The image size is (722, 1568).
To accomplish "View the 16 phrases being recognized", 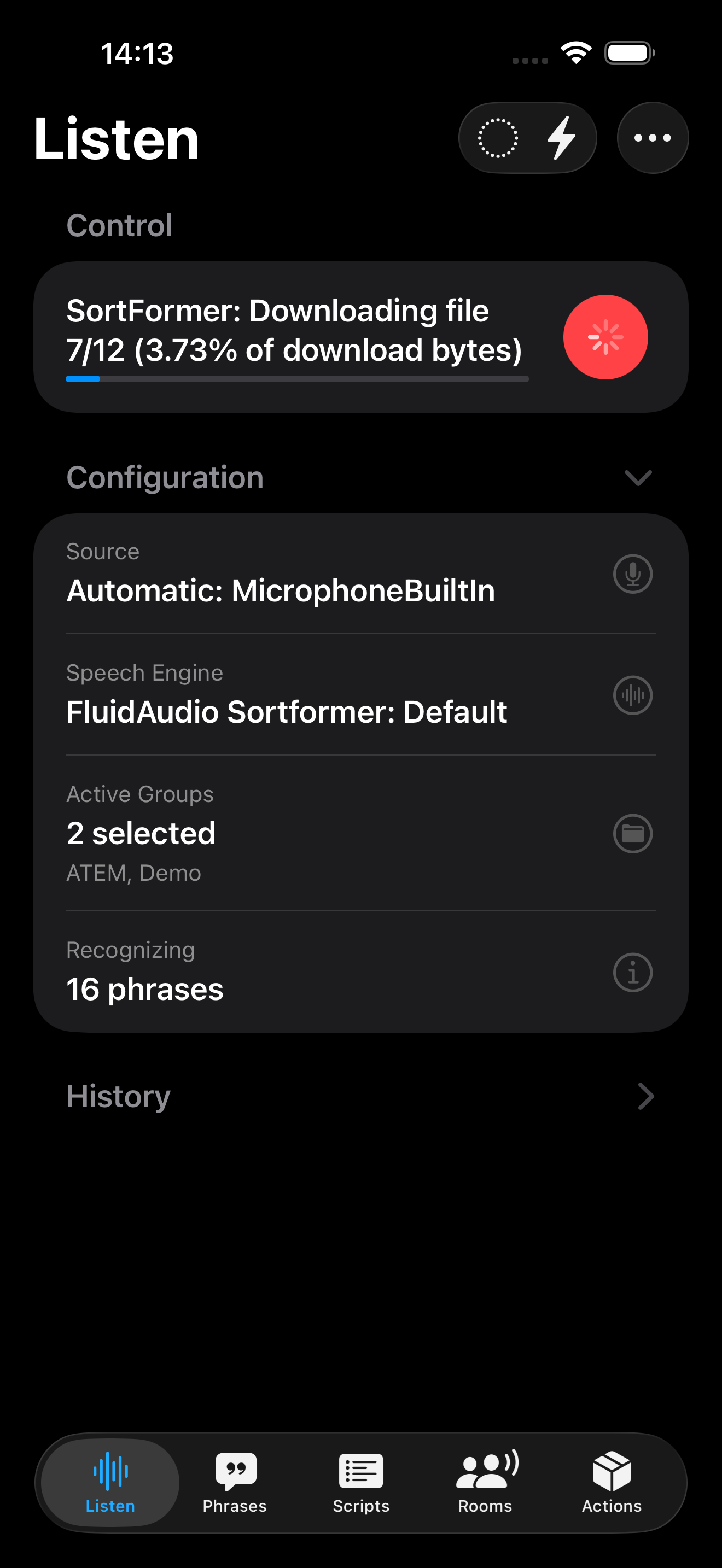I will tap(145, 988).
